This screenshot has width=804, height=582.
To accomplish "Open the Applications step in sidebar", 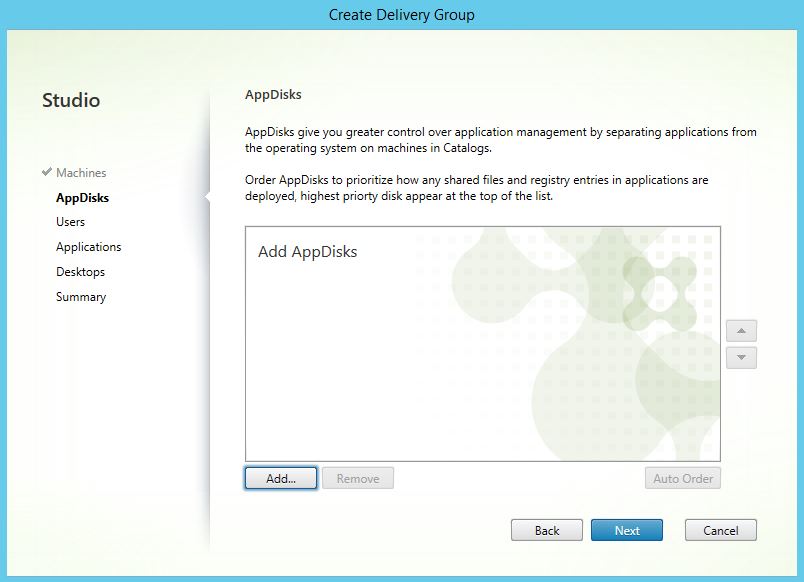I will [x=88, y=247].
